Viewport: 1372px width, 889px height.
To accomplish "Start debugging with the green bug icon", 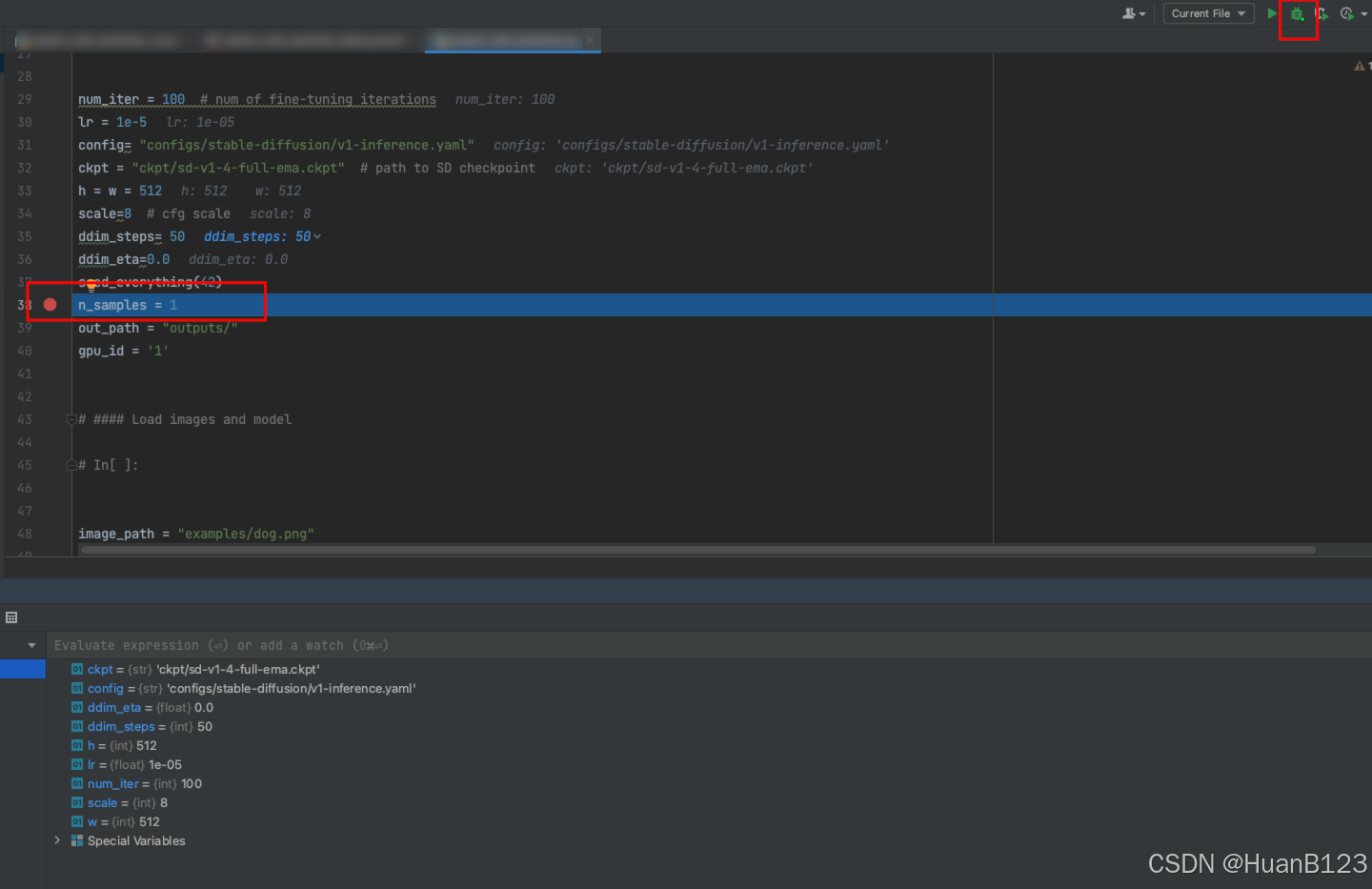I will coord(1297,13).
